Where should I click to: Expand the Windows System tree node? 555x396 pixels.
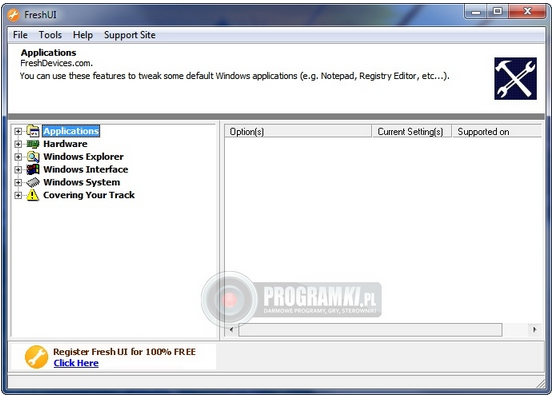click(18, 182)
